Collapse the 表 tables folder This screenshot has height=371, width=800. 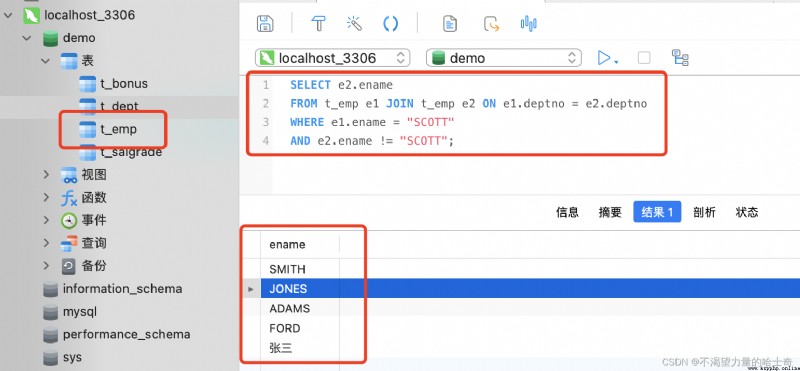46,61
